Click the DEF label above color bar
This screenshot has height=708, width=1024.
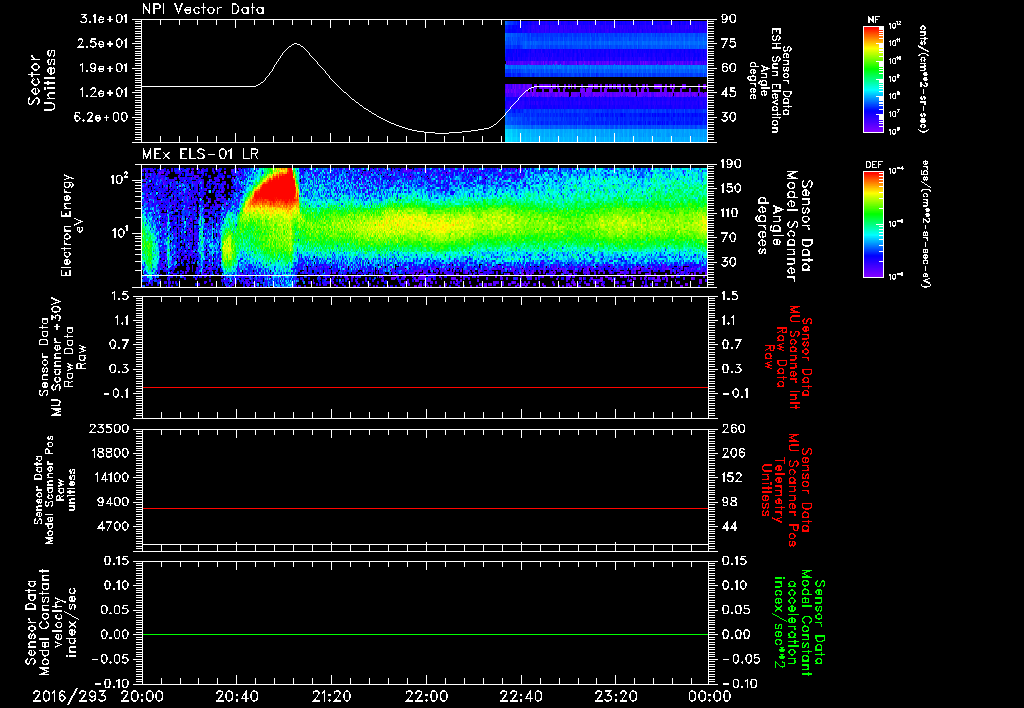click(x=874, y=165)
